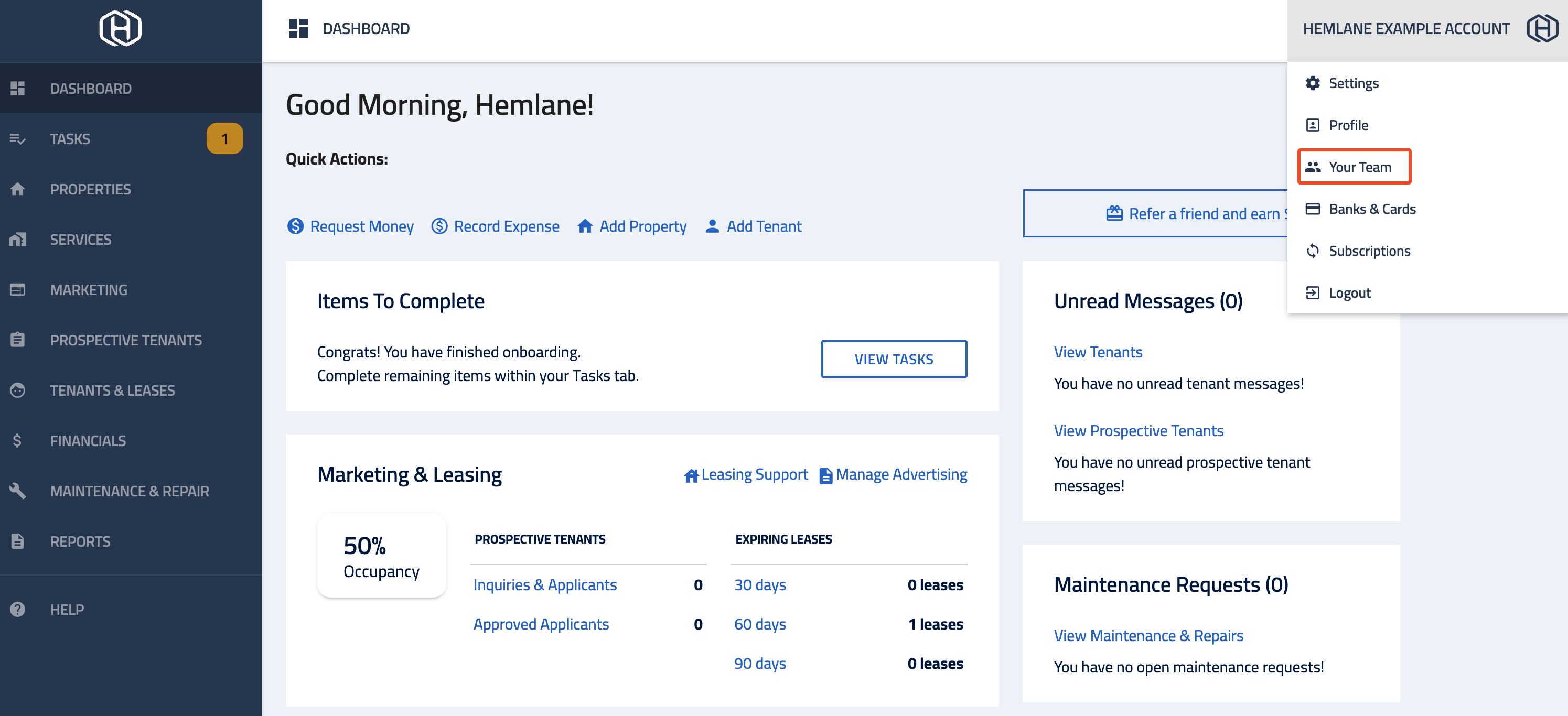Click the gift icon on the referral banner

[x=1114, y=213]
